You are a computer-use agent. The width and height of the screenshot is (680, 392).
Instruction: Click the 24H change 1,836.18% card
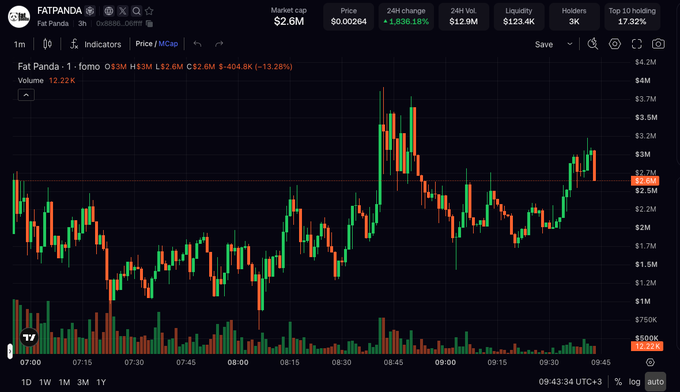pyautogui.click(x=406, y=16)
